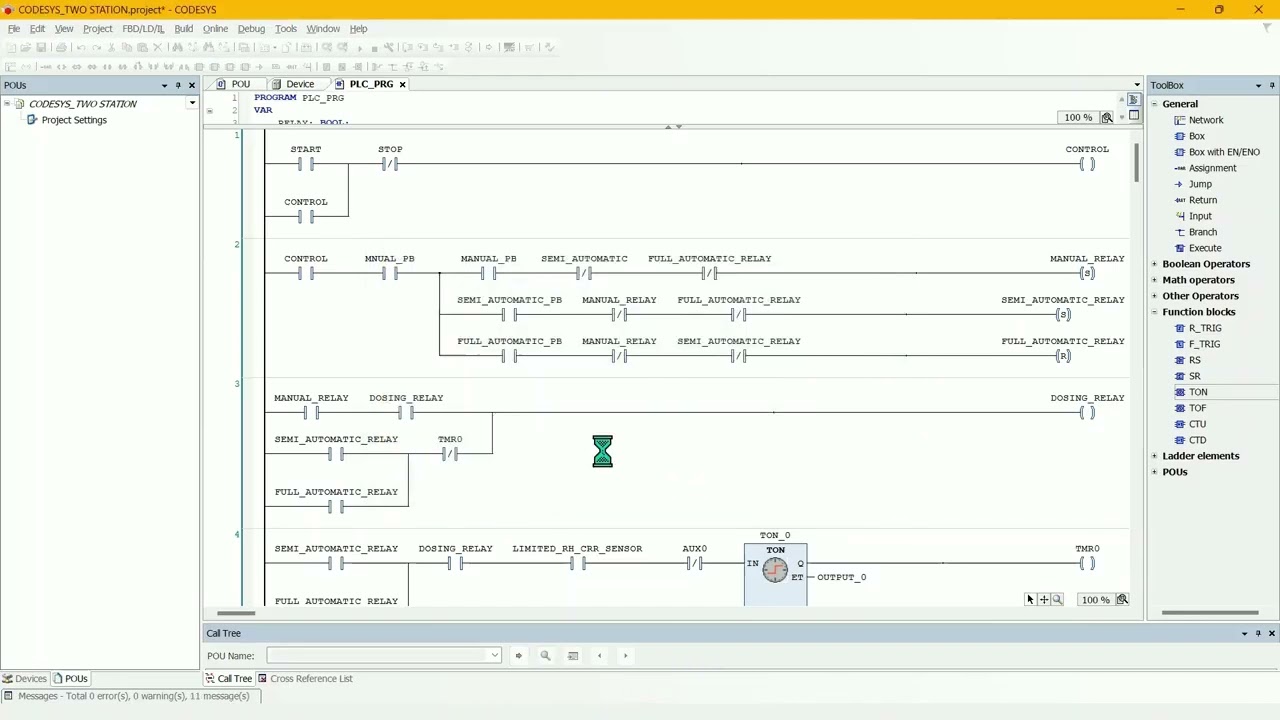Click the Print icon in main toolbar
The width and height of the screenshot is (1280, 720).
61,47
